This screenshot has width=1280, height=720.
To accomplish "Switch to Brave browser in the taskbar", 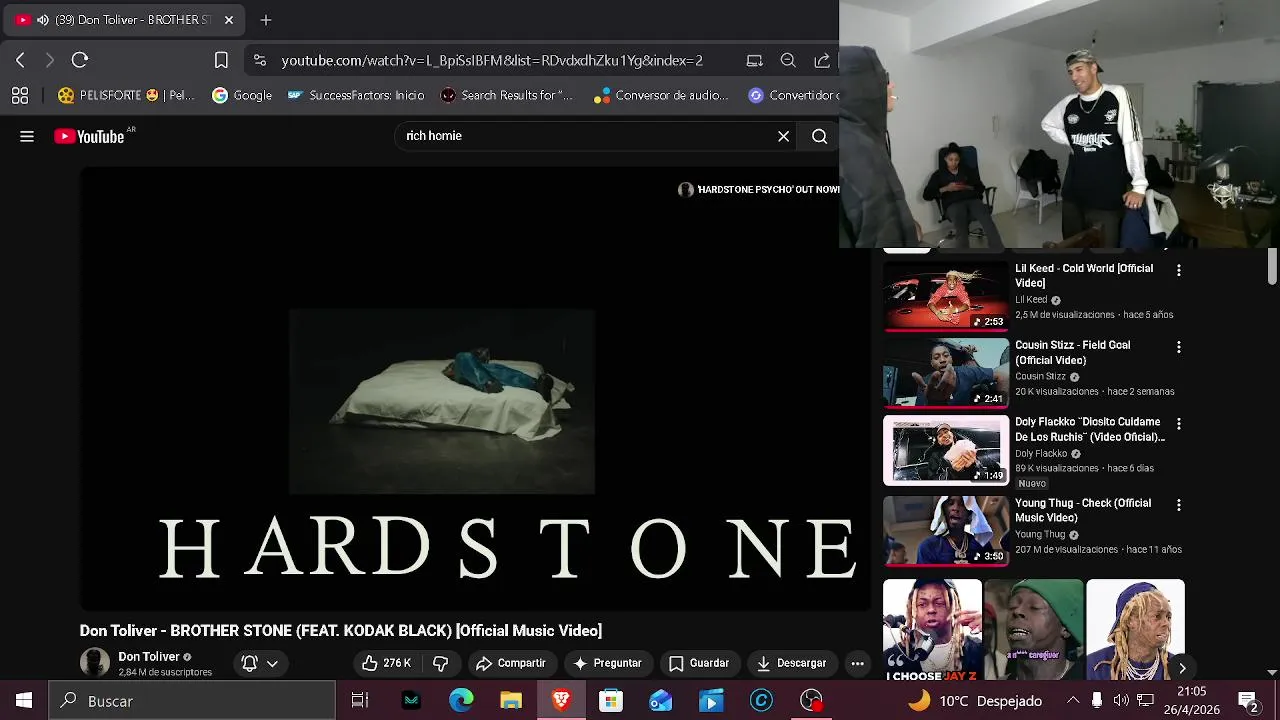I will coord(561,701).
